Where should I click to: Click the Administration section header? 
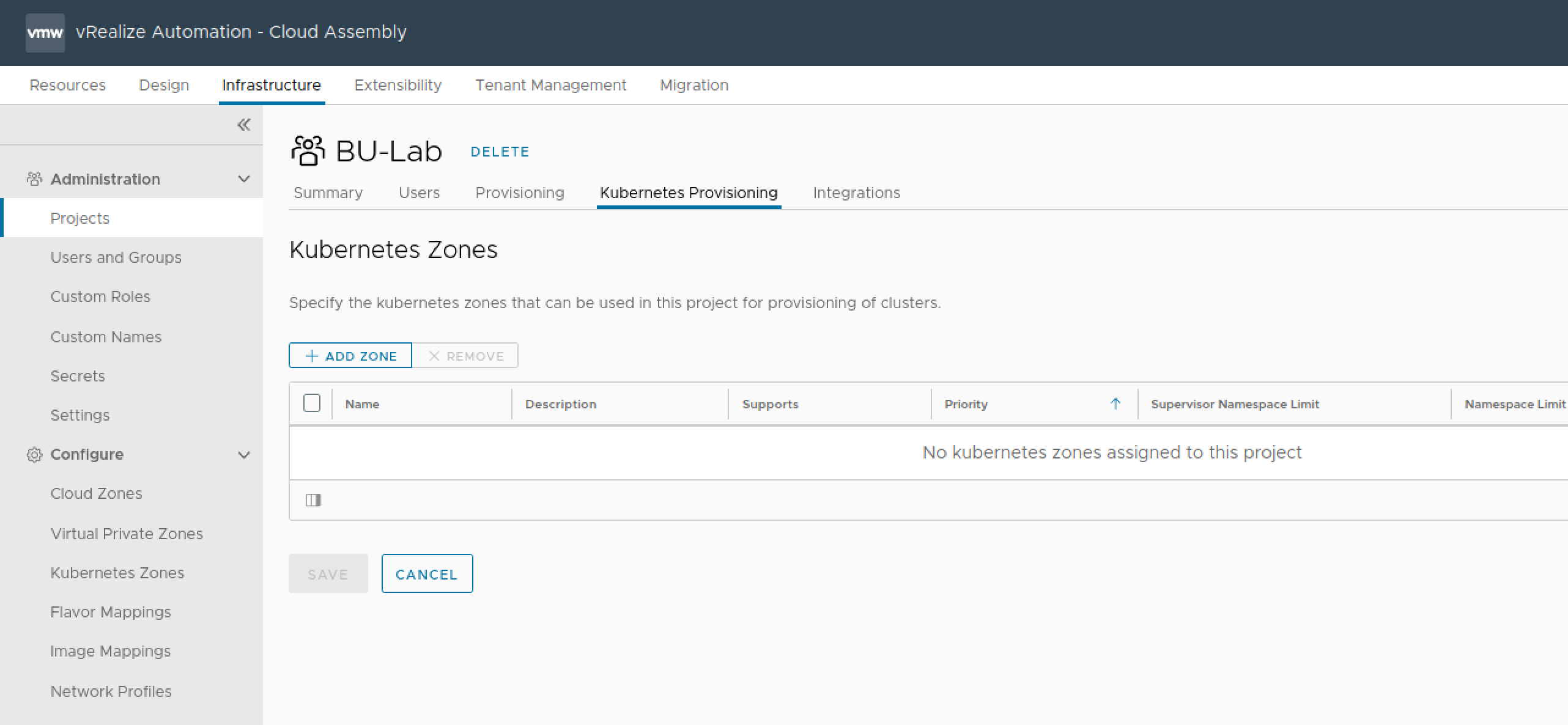105,179
